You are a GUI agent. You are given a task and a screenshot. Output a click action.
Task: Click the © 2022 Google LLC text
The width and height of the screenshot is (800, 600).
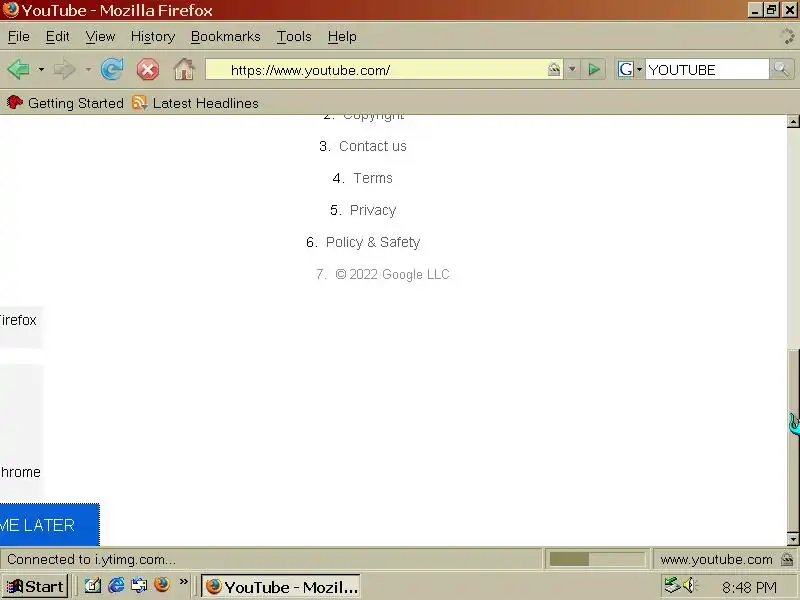tap(392, 274)
